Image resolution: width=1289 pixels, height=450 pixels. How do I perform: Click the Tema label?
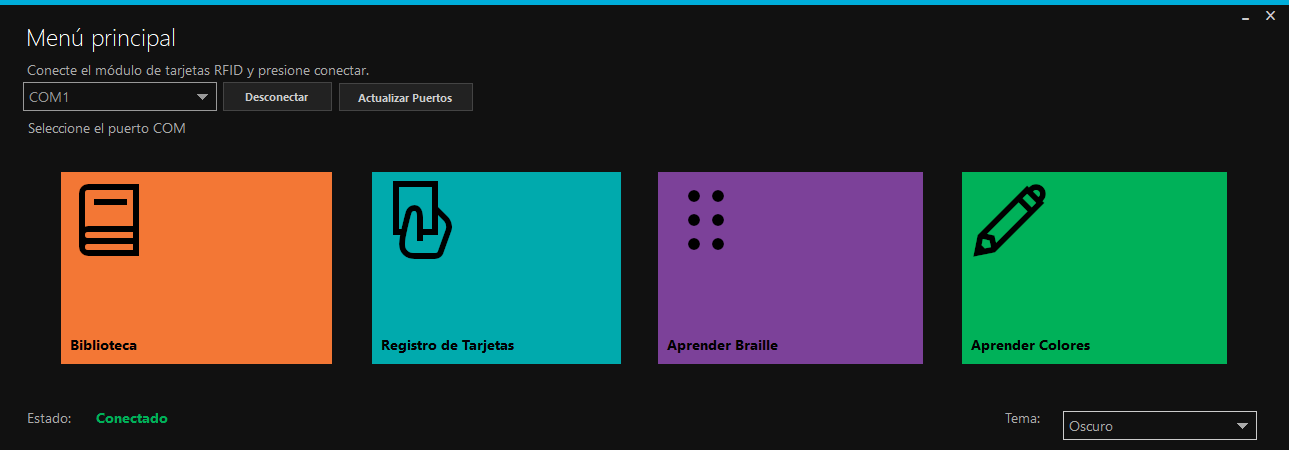(1023, 418)
